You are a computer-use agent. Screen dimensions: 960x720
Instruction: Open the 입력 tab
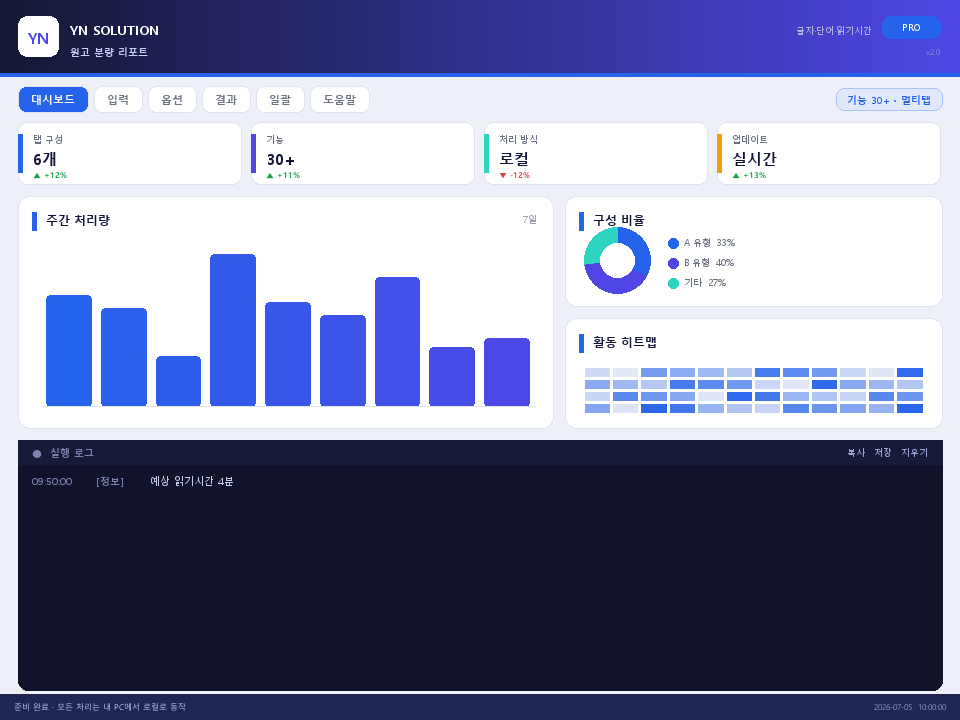[x=118, y=99]
